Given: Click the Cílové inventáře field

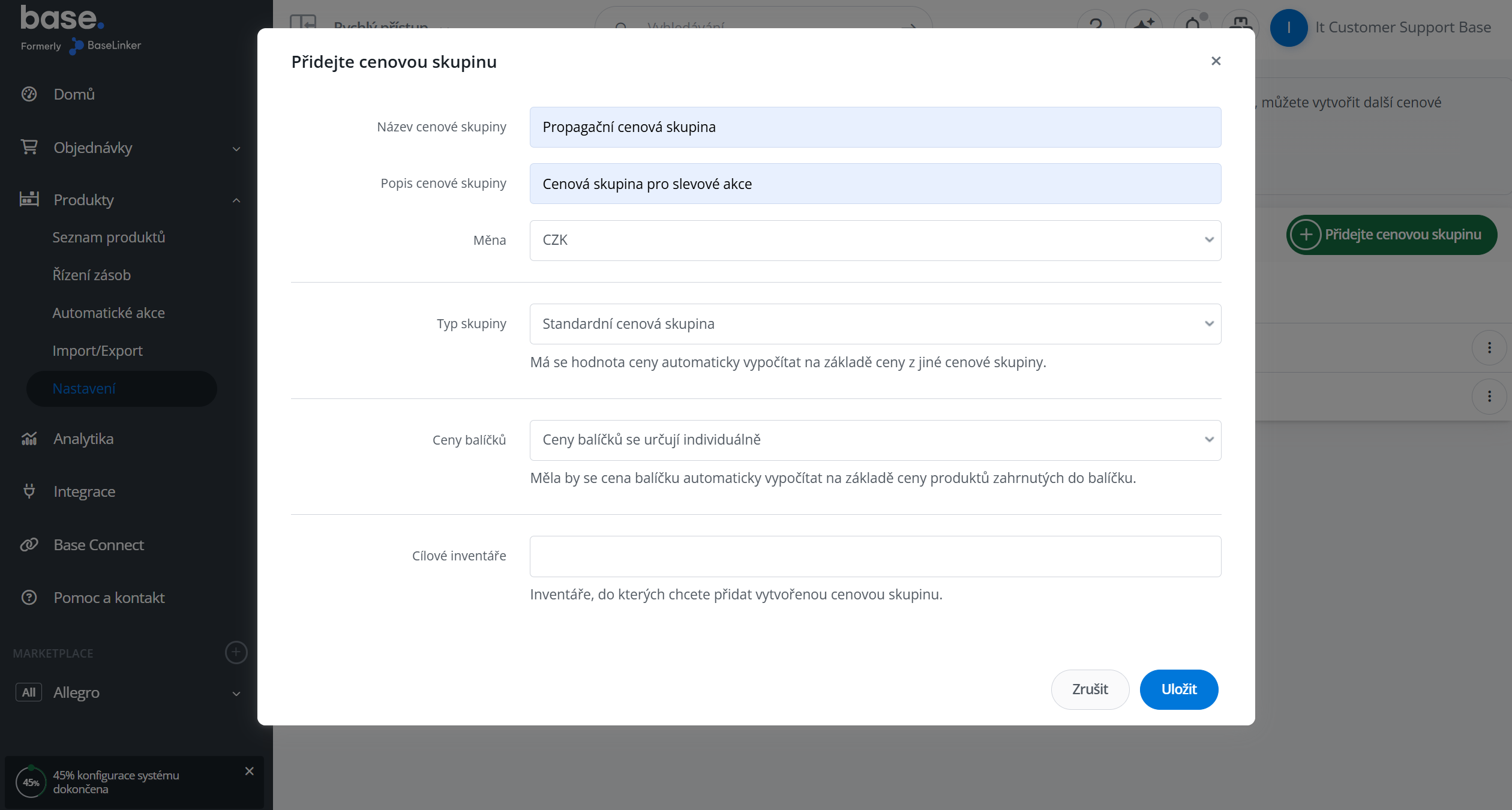Looking at the screenshot, I should pos(875,556).
